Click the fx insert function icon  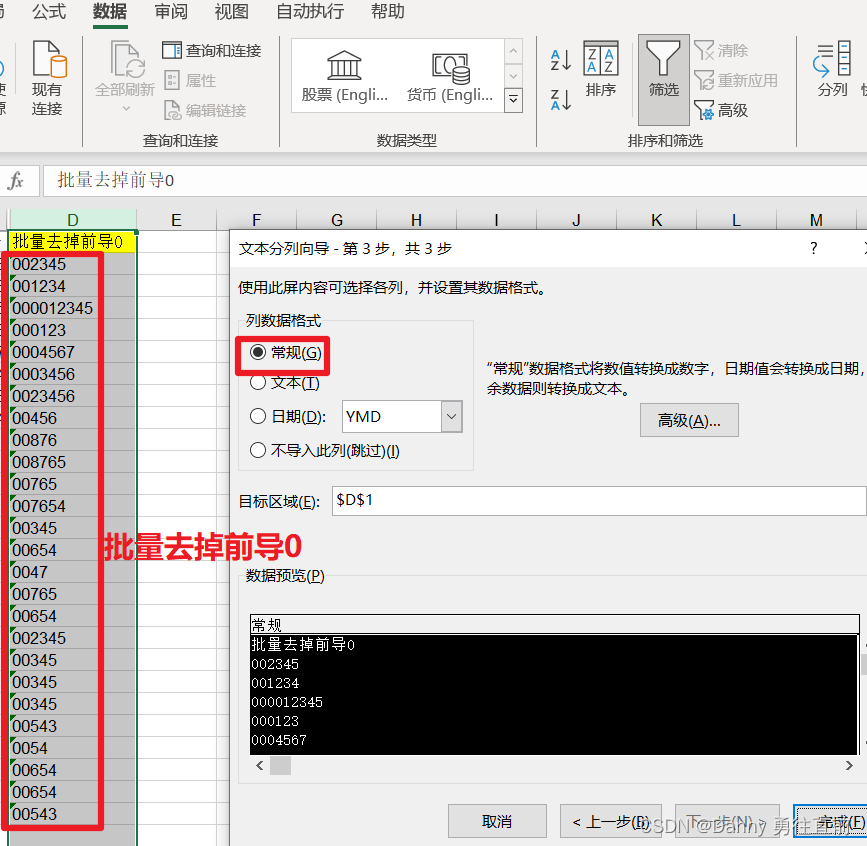coord(16,181)
